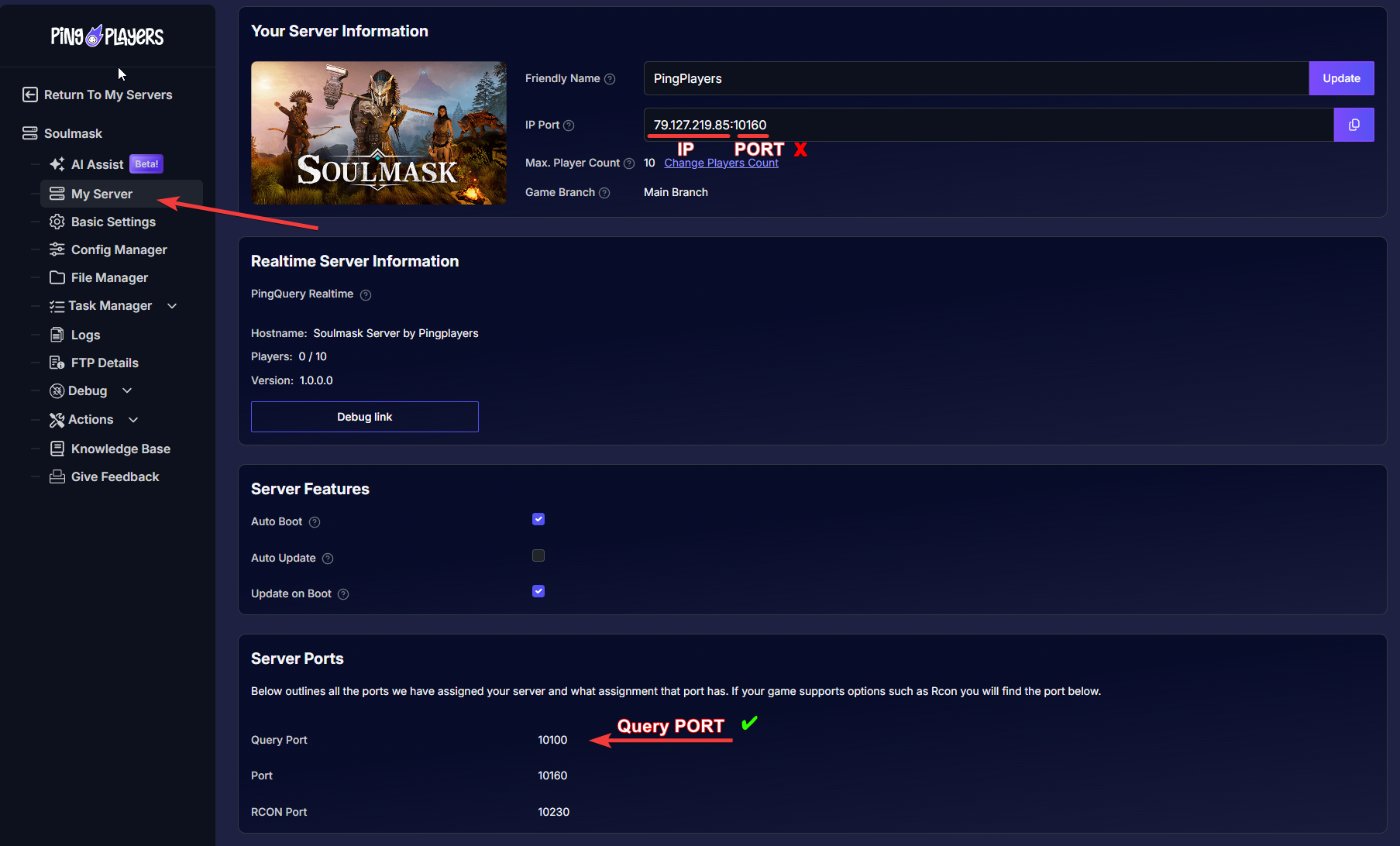This screenshot has height=846, width=1400.
Task: Click the Friendly Name input field
Action: pyautogui.click(x=976, y=78)
